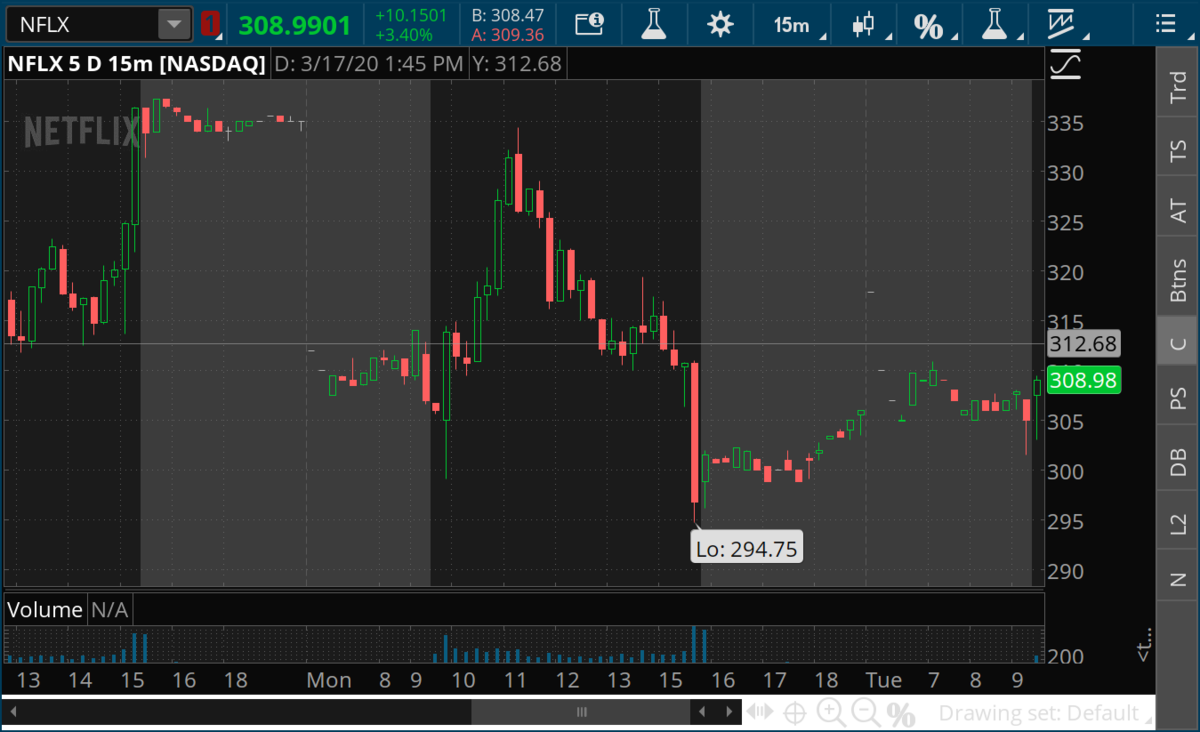This screenshot has width=1200, height=732.
Task: Click the date readout D: 3/17/20 1:45 PM
Action: pos(369,65)
